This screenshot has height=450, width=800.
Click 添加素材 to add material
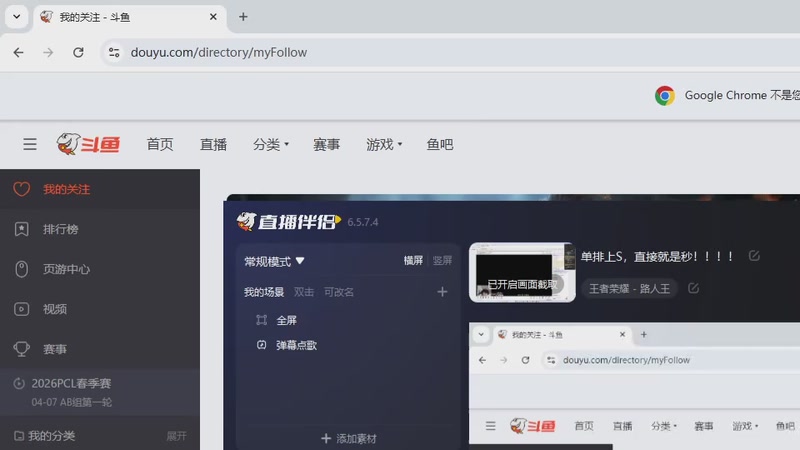(x=349, y=438)
